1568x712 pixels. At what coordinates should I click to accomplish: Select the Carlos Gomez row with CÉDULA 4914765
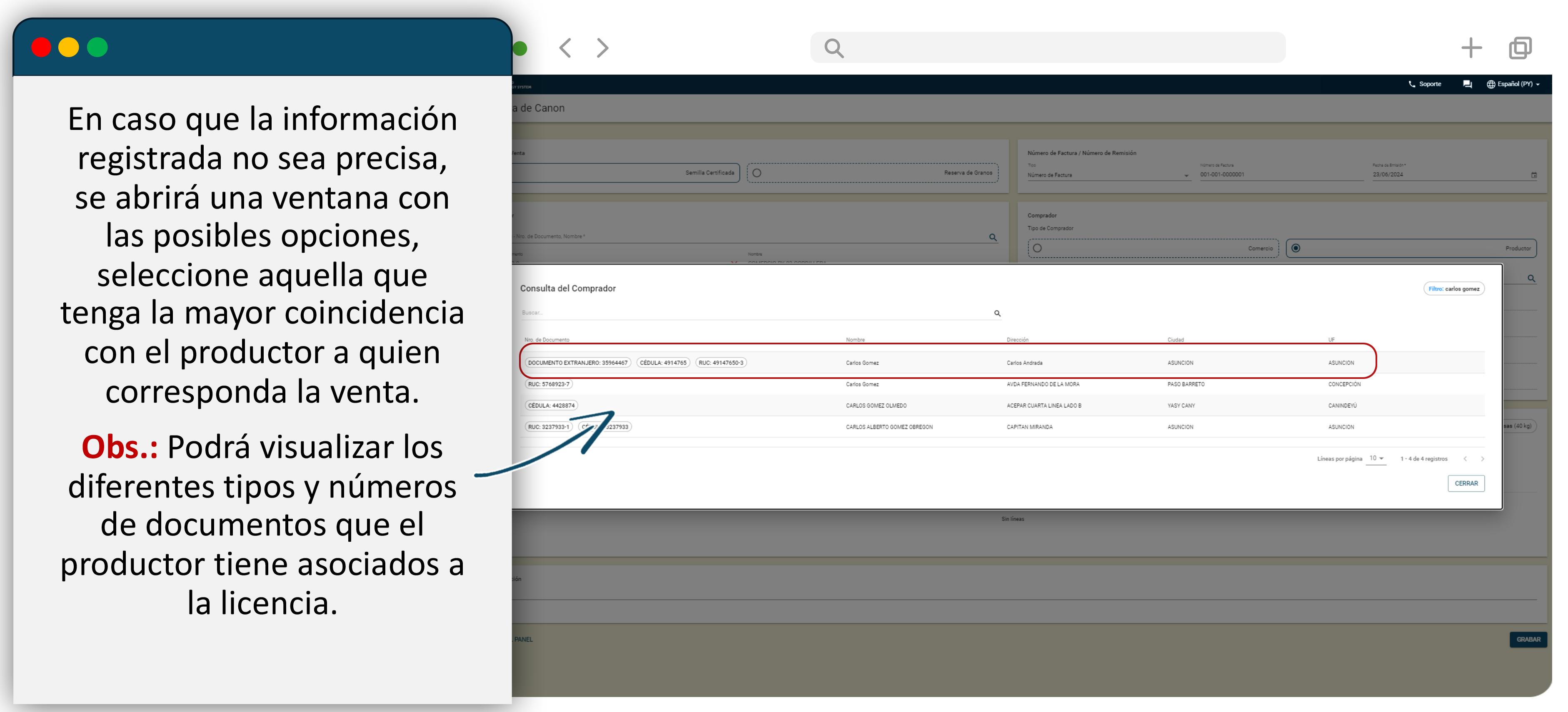click(x=862, y=363)
